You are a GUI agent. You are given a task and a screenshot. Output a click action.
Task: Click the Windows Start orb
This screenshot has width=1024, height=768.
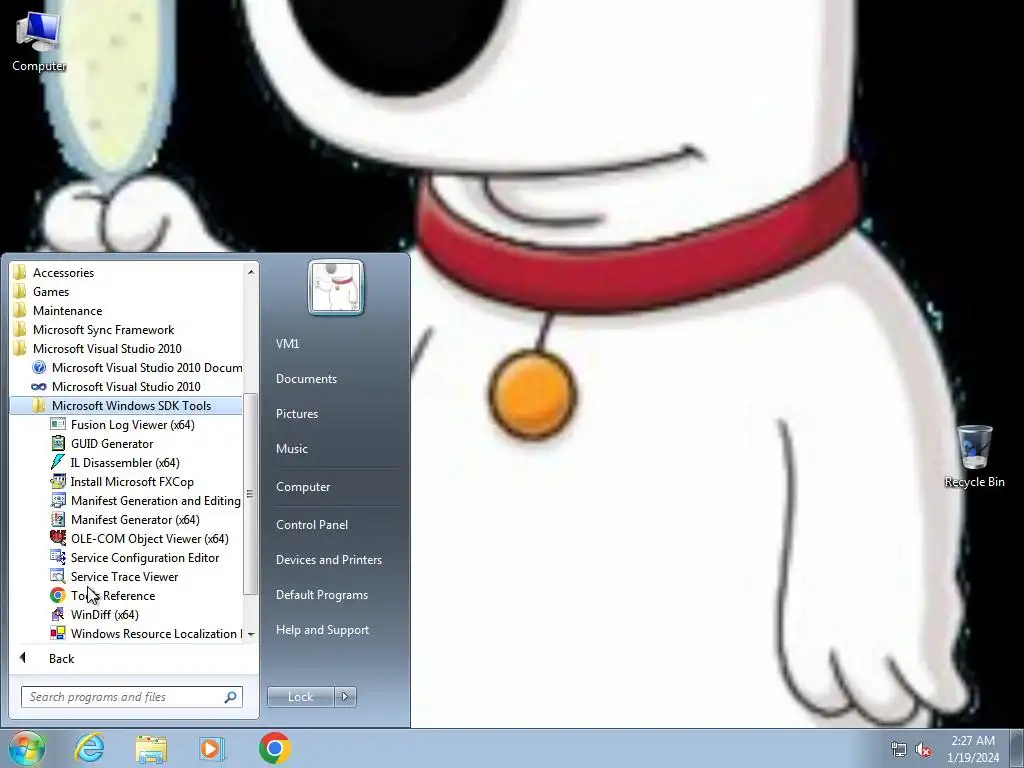tap(27, 748)
